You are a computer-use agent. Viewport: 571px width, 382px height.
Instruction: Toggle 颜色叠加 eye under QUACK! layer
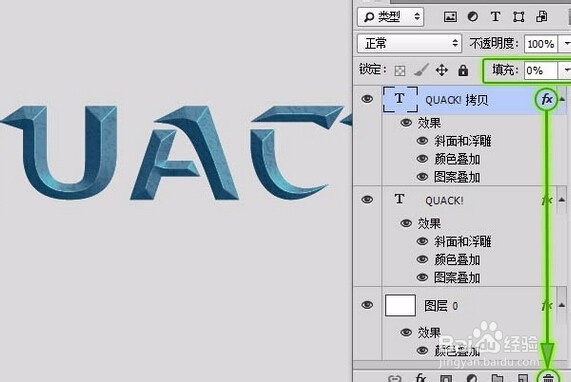click(422, 259)
